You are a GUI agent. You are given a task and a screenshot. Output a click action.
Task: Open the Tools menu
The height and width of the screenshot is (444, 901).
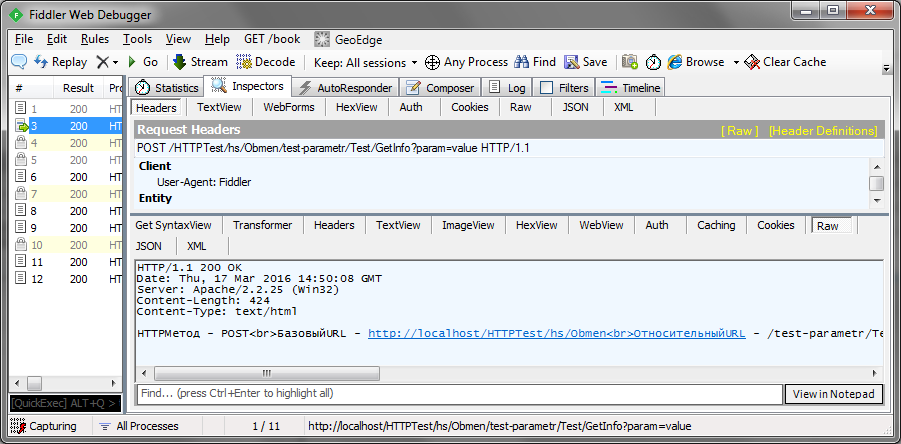pos(137,39)
